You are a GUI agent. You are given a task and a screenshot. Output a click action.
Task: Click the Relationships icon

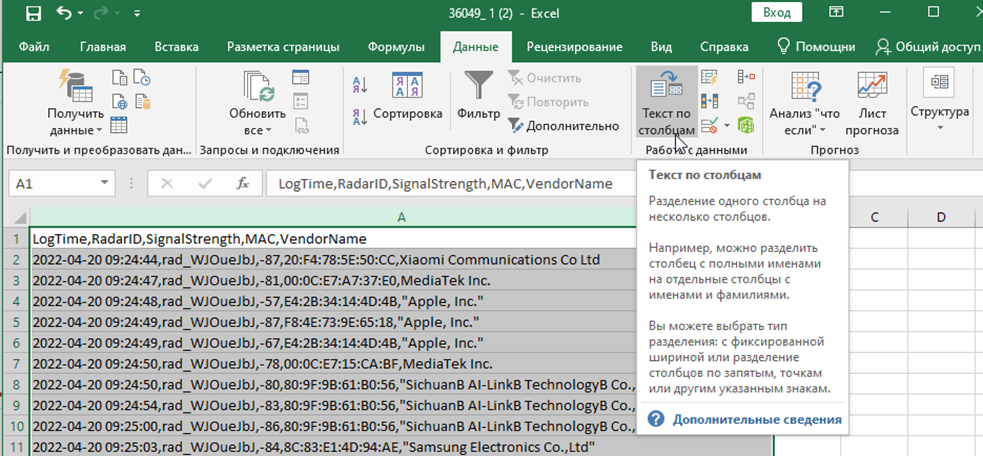click(746, 100)
